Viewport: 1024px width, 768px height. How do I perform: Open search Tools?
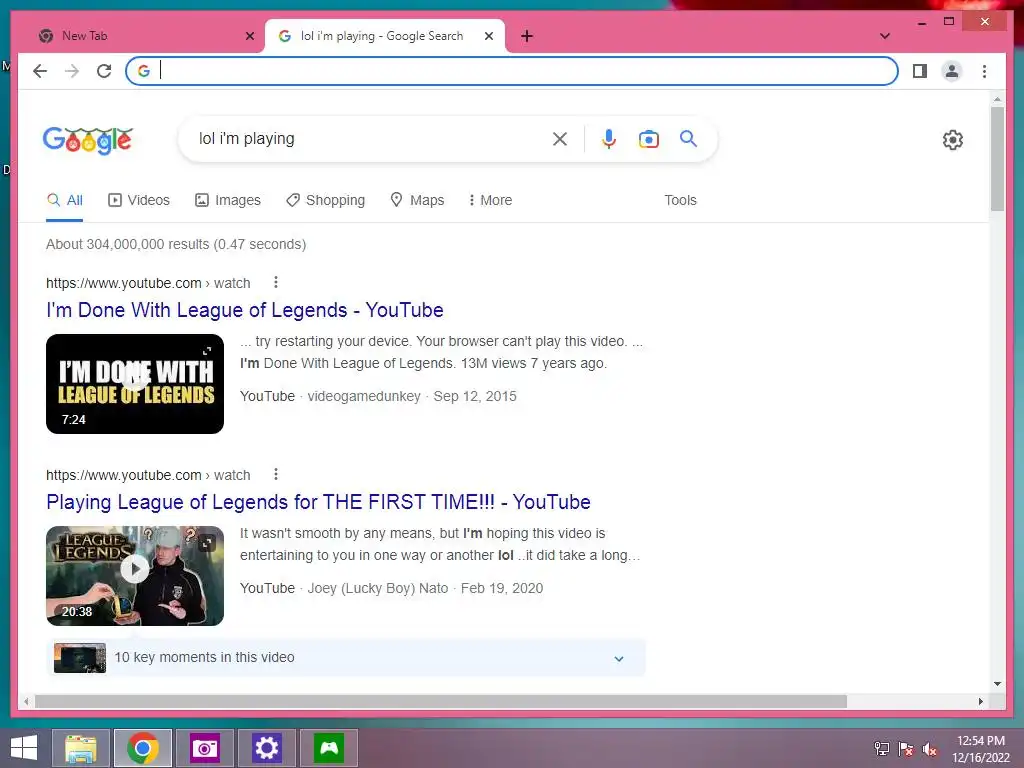pyautogui.click(x=680, y=200)
